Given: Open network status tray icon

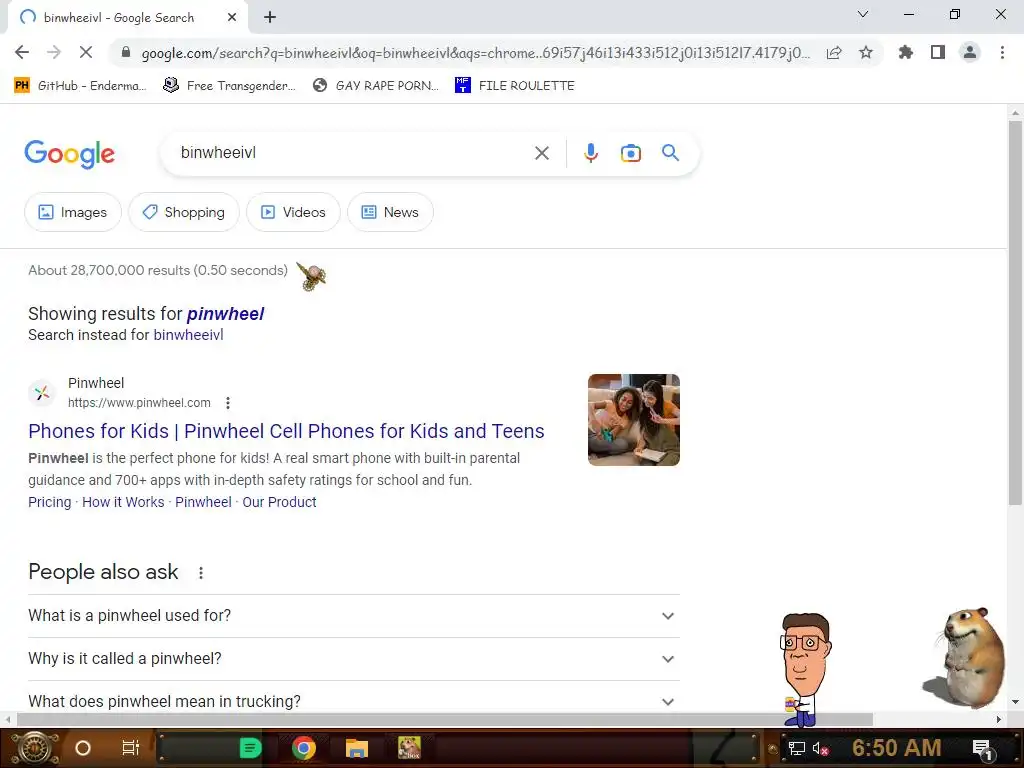Looking at the screenshot, I should [x=797, y=748].
